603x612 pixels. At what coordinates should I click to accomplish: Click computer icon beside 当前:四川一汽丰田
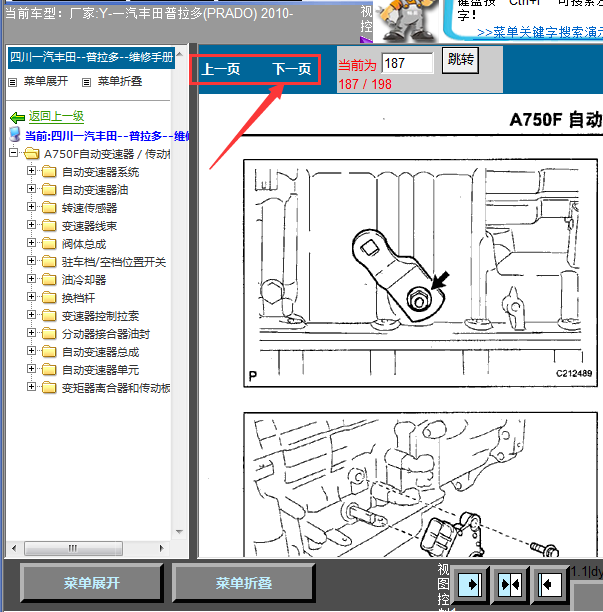coord(14,134)
